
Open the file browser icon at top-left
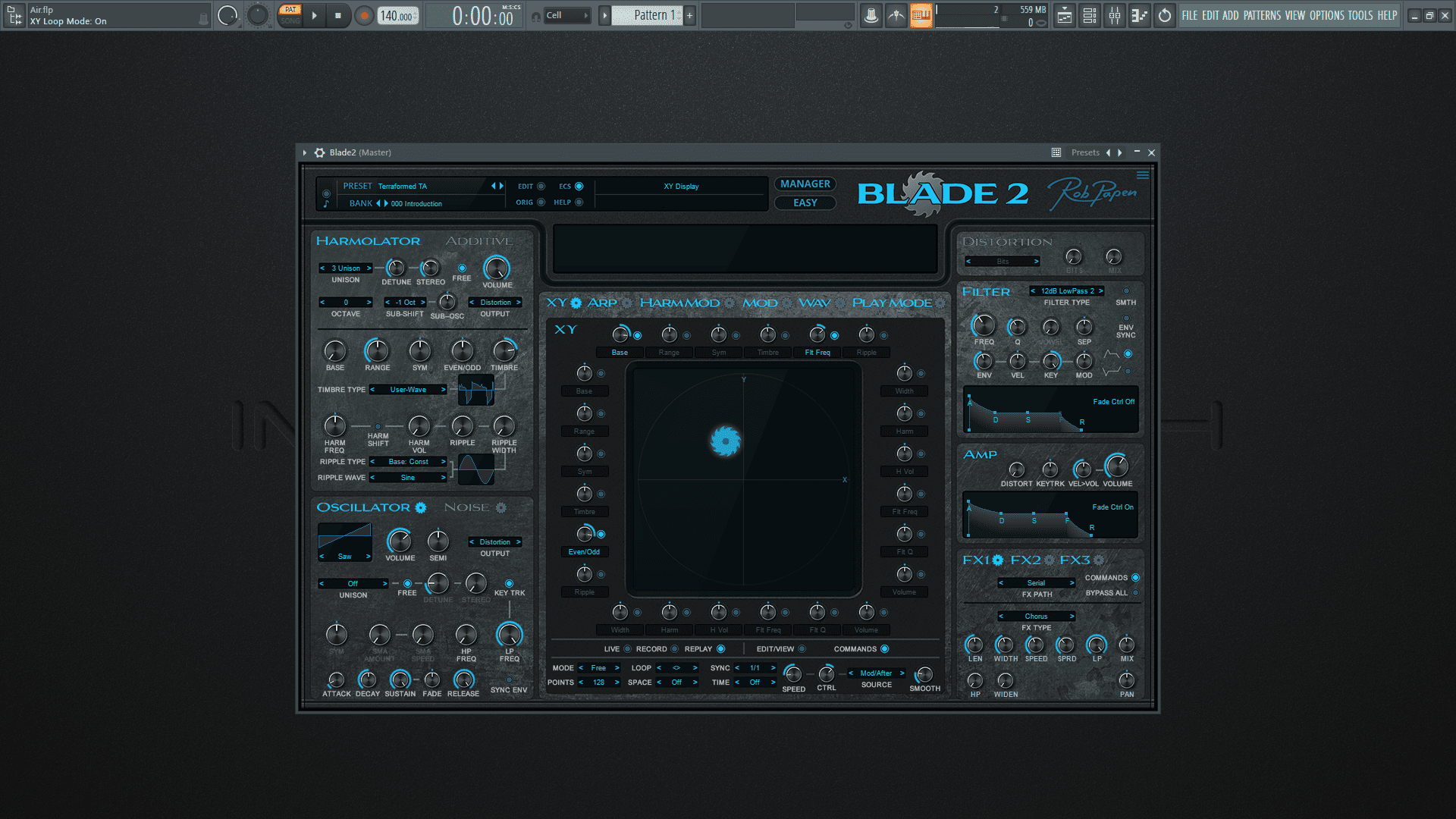click(14, 15)
